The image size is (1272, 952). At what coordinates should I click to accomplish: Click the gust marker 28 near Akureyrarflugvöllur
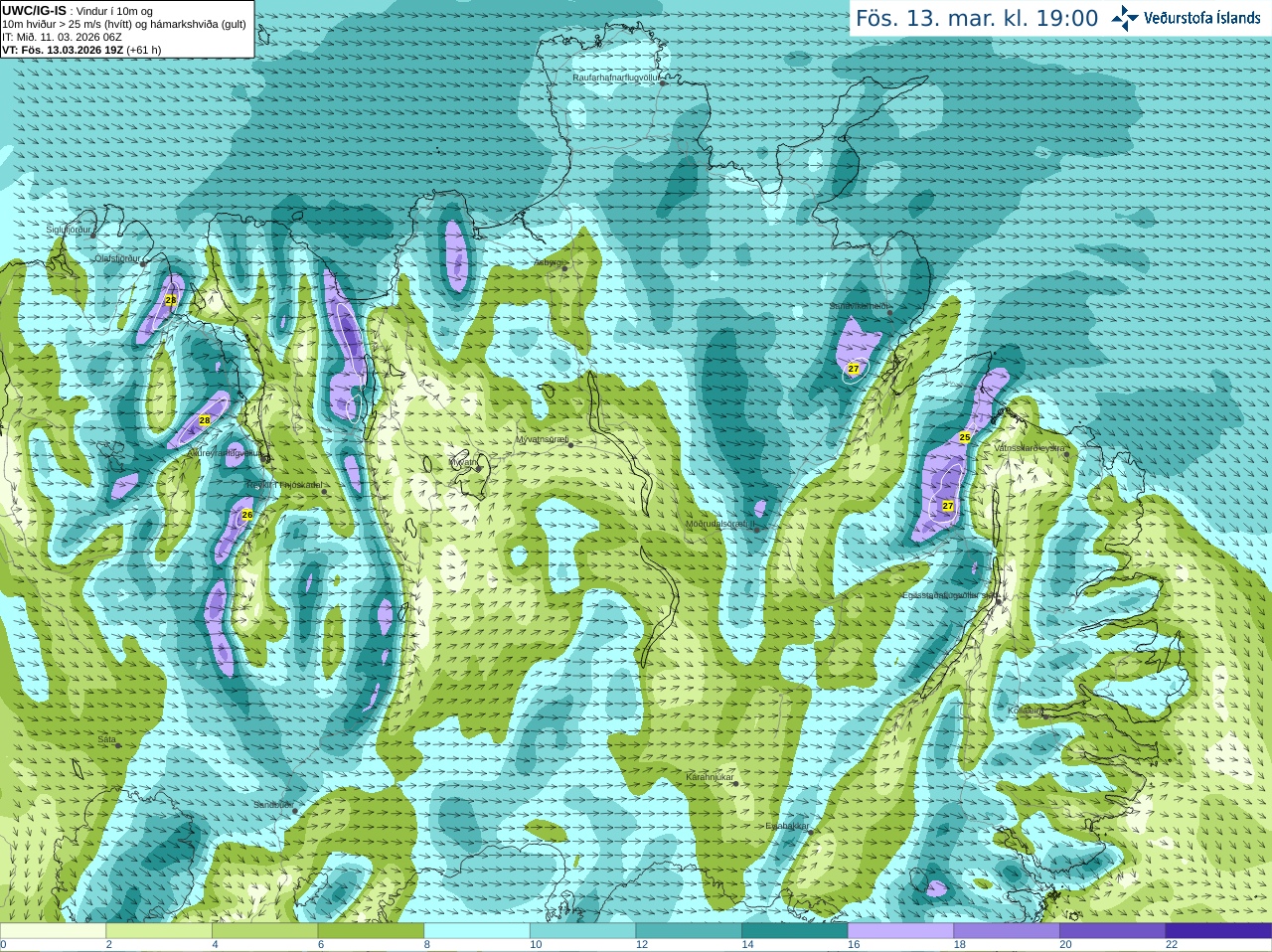tap(205, 421)
